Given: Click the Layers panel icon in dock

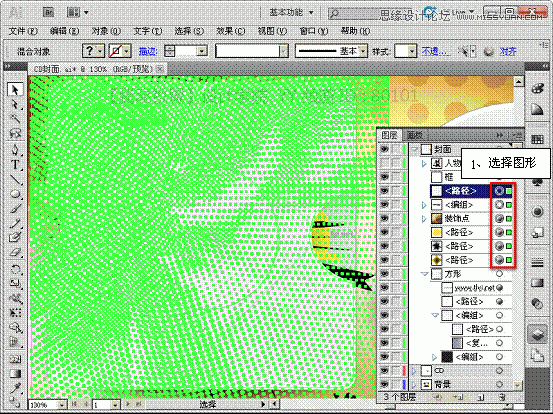Looking at the screenshot, I should point(537,334).
